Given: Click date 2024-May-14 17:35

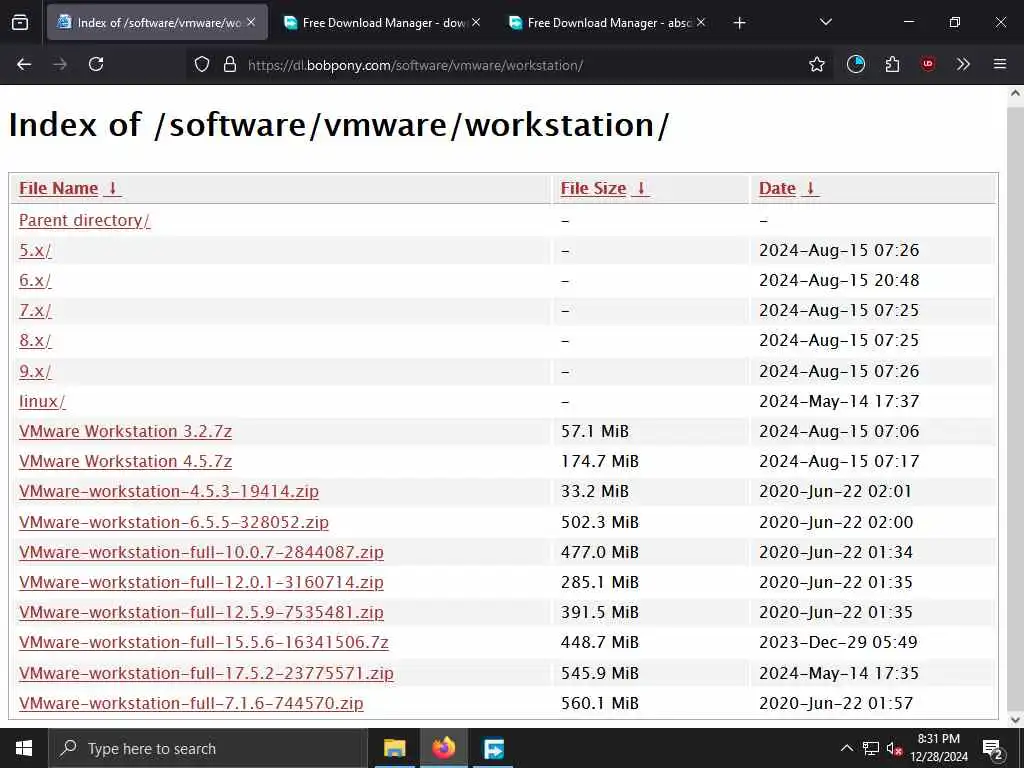Looking at the screenshot, I should [x=839, y=673].
